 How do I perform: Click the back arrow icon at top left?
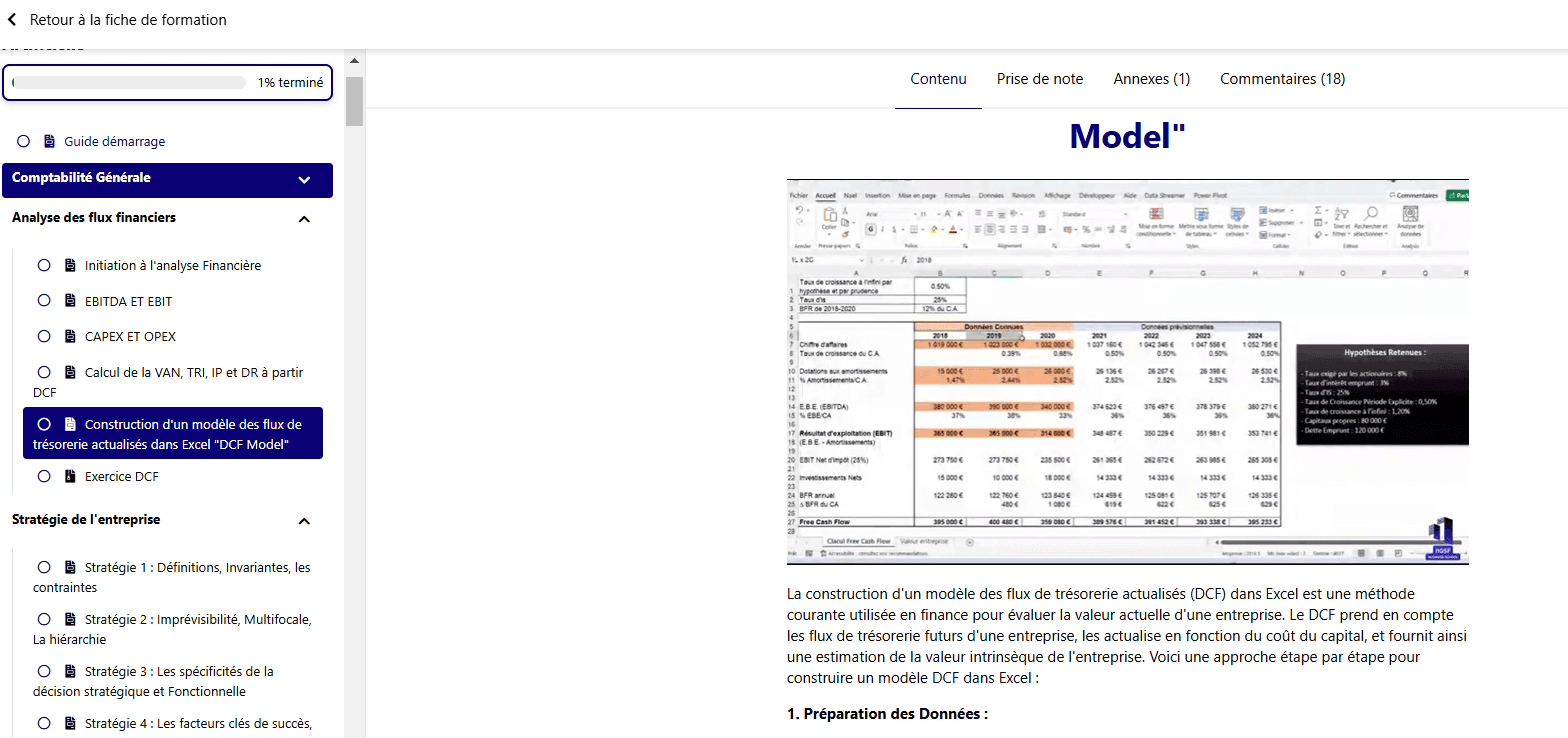coord(12,20)
